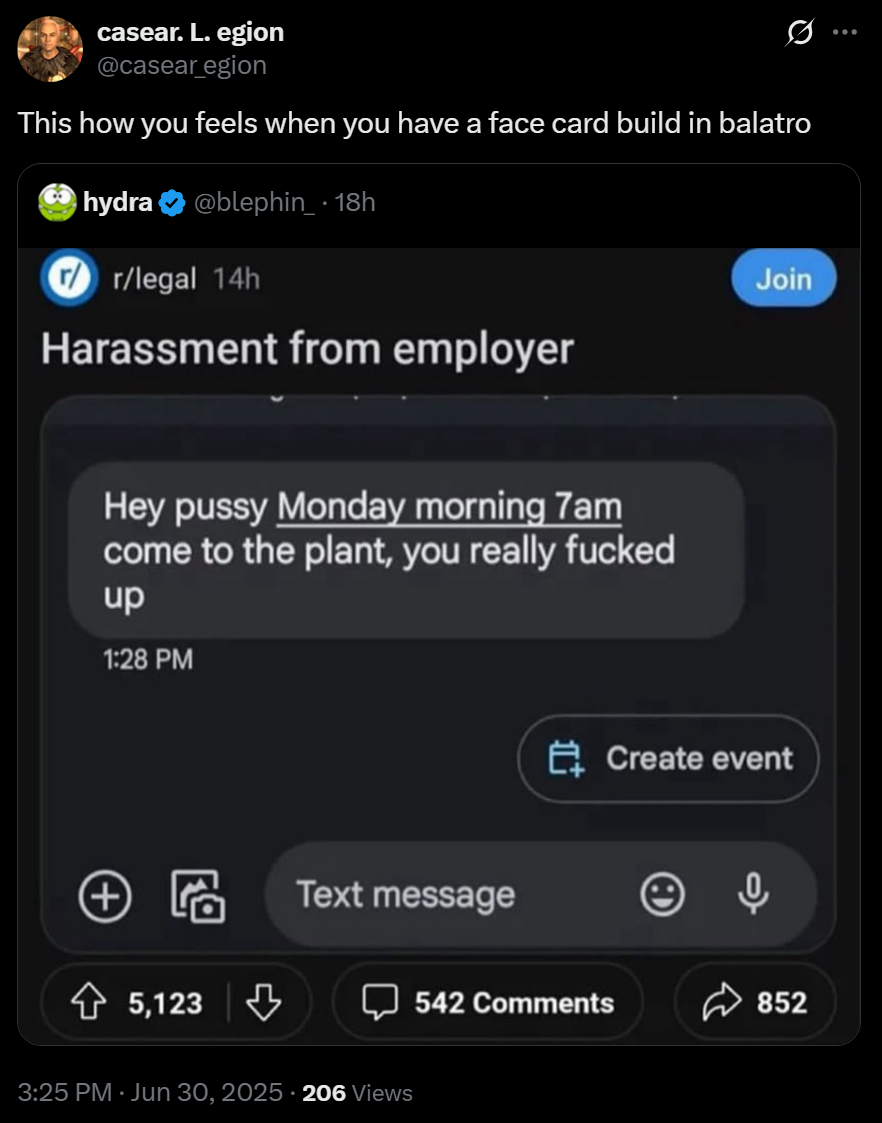Open the photo gallery camera icon

point(199,895)
